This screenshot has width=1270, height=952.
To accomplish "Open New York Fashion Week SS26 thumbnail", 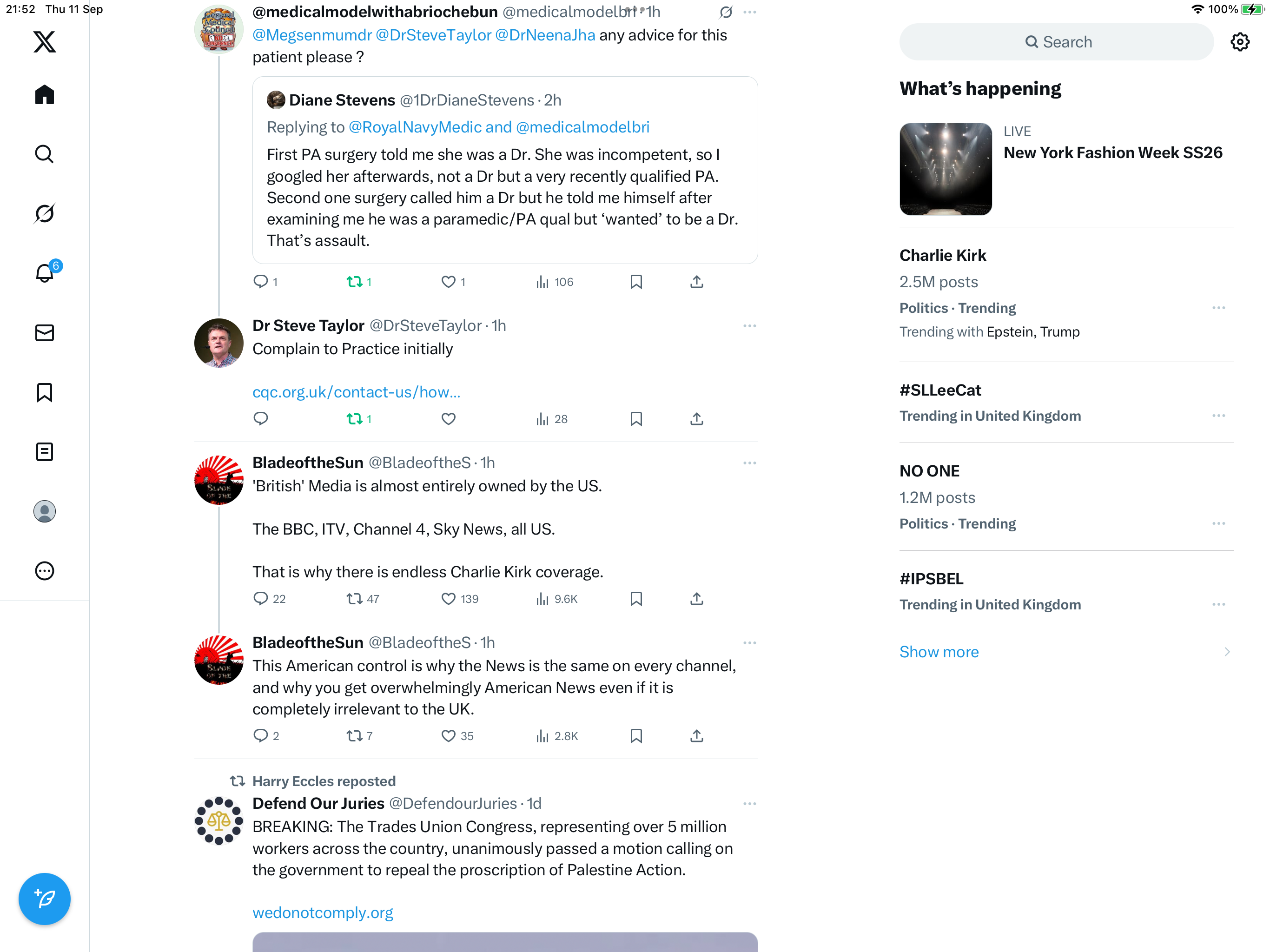I will click(x=946, y=169).
